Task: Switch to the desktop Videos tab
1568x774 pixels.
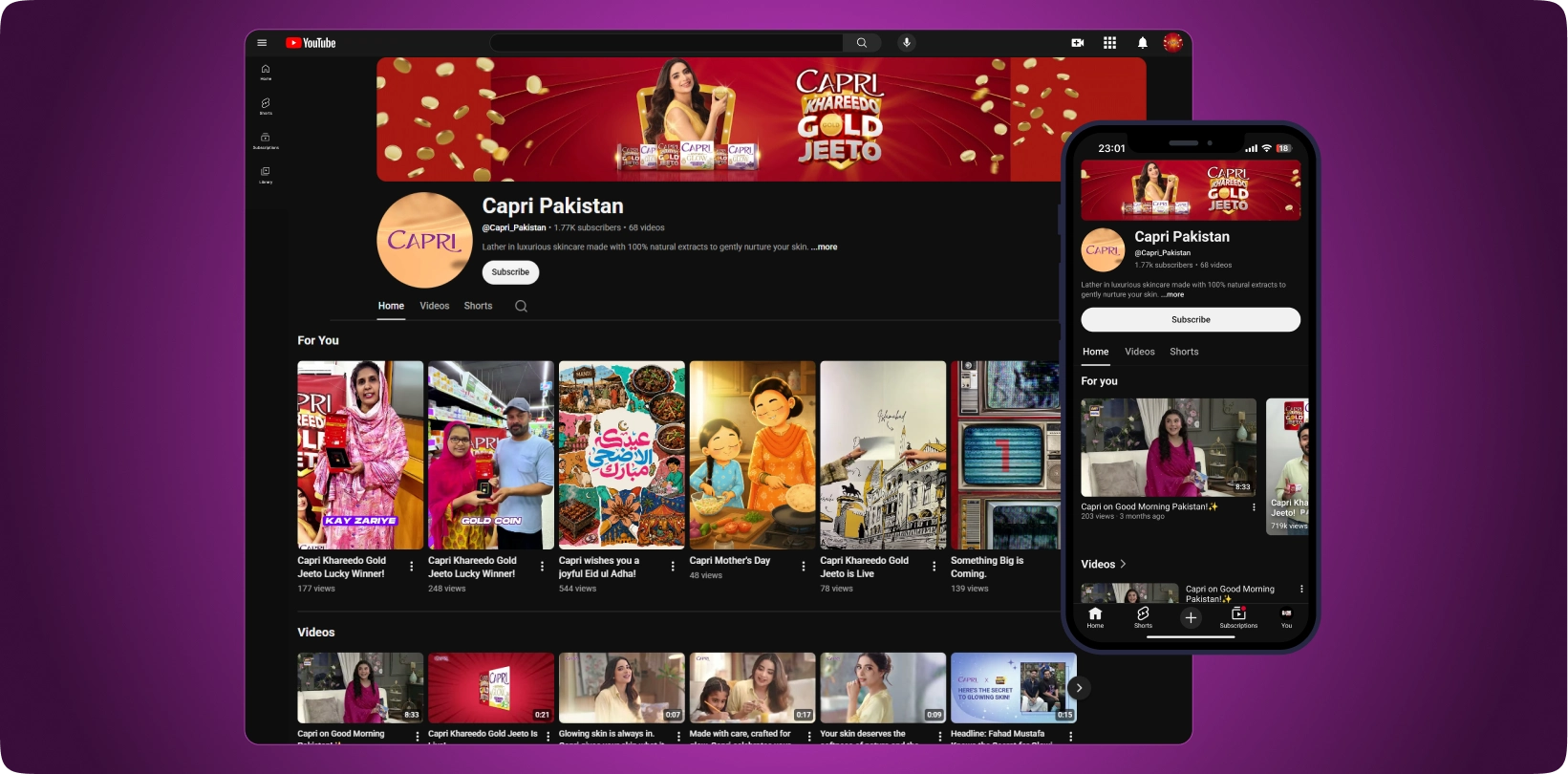Action: (x=434, y=306)
